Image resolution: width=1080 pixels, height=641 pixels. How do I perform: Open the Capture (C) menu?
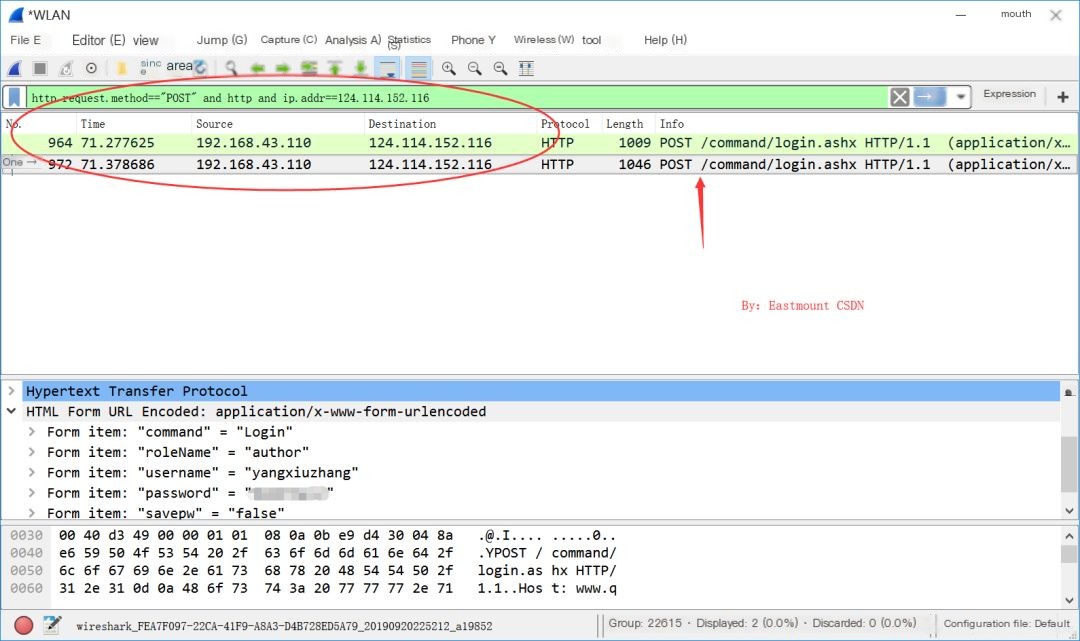coord(288,40)
